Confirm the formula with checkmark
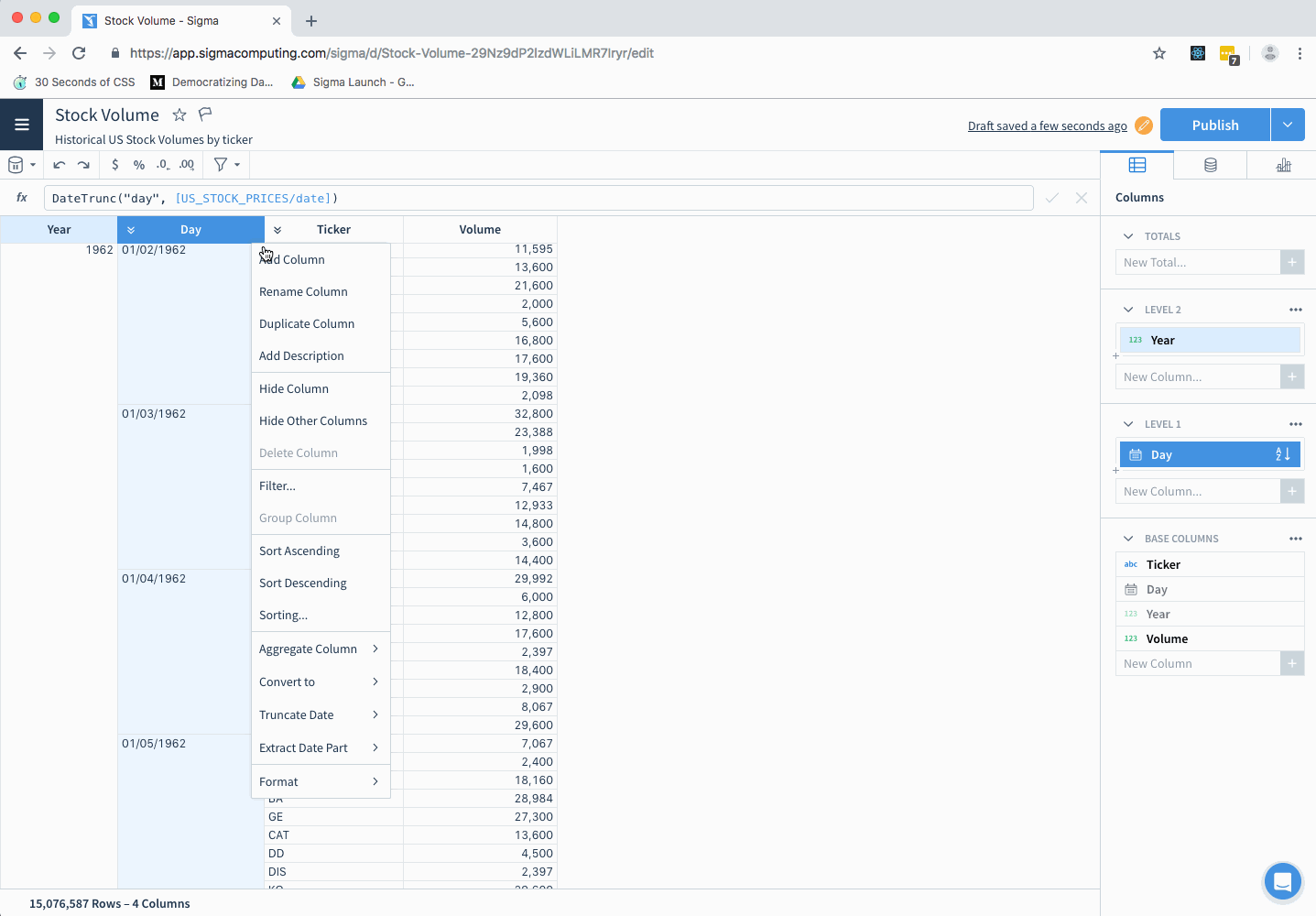The height and width of the screenshot is (916, 1316). click(1052, 198)
